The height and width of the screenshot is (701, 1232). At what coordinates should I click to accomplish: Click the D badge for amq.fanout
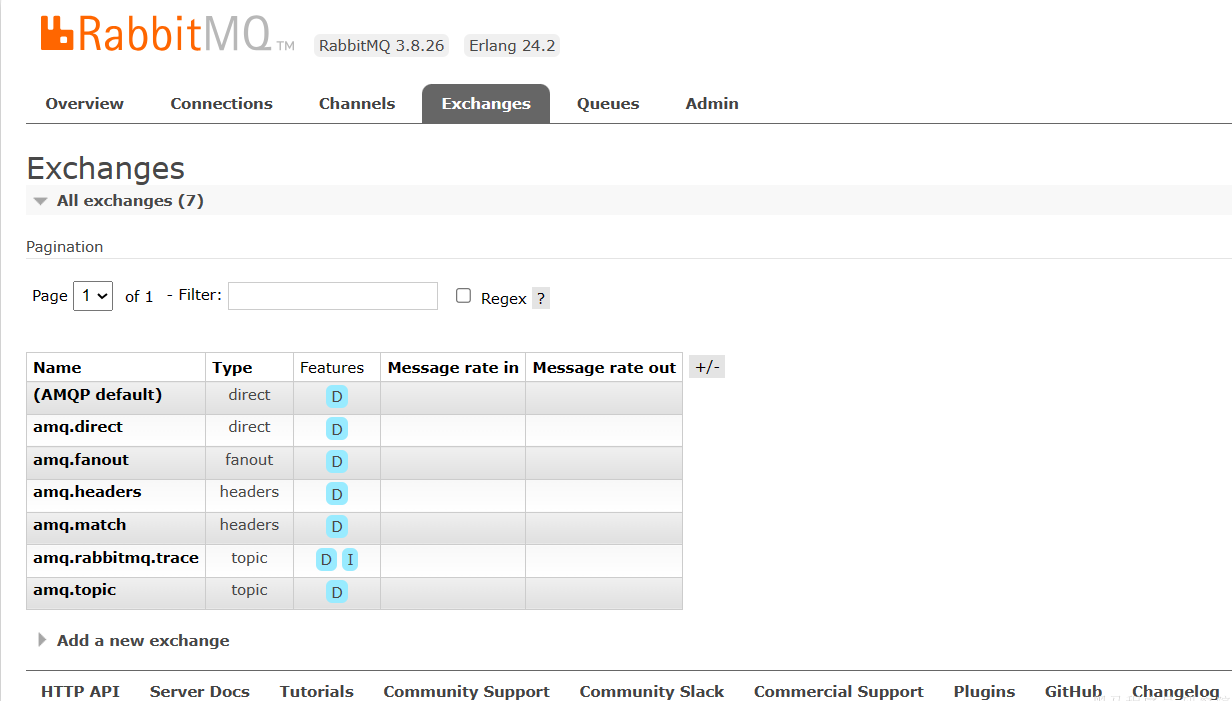337,461
